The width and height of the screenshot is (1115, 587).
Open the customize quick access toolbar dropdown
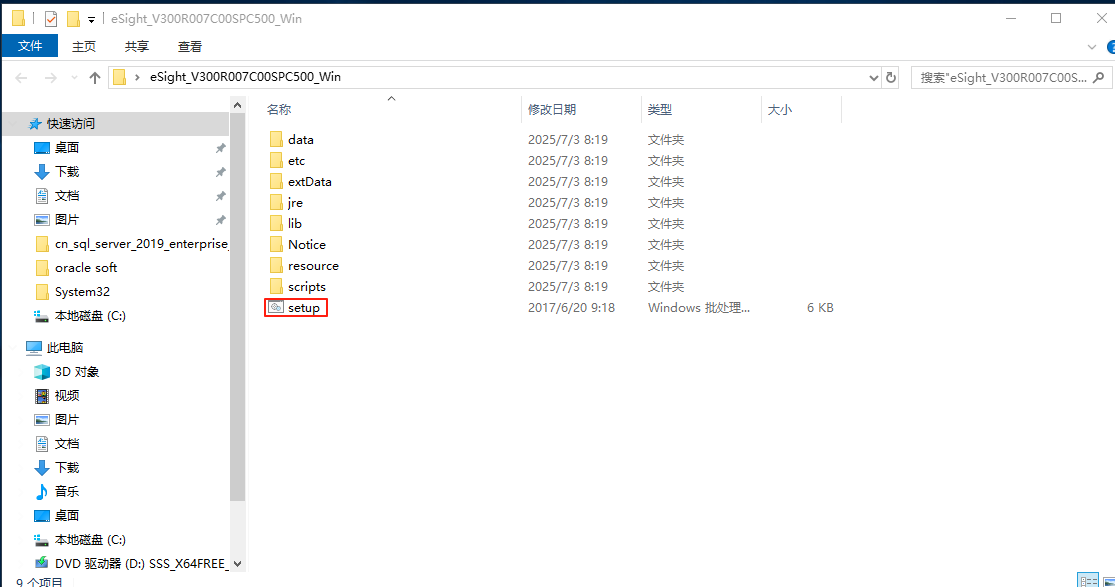click(91, 20)
